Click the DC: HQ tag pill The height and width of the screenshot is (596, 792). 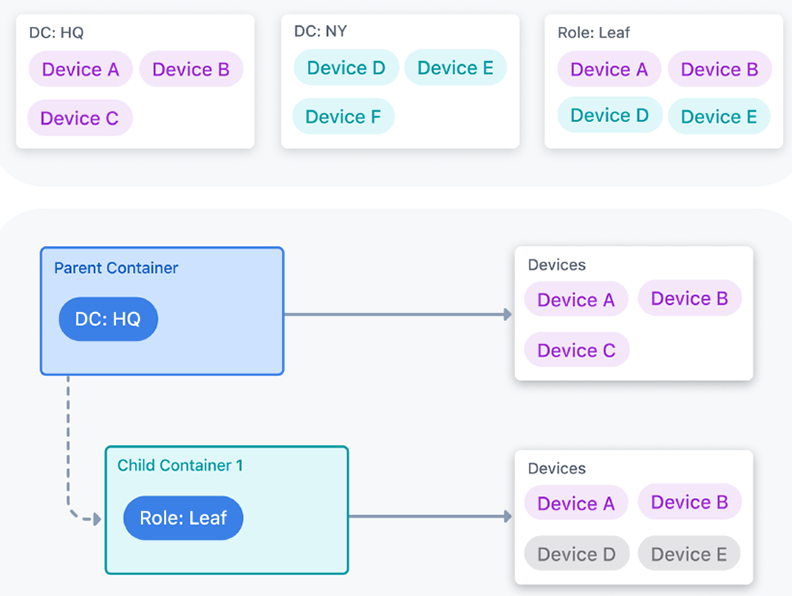click(108, 319)
